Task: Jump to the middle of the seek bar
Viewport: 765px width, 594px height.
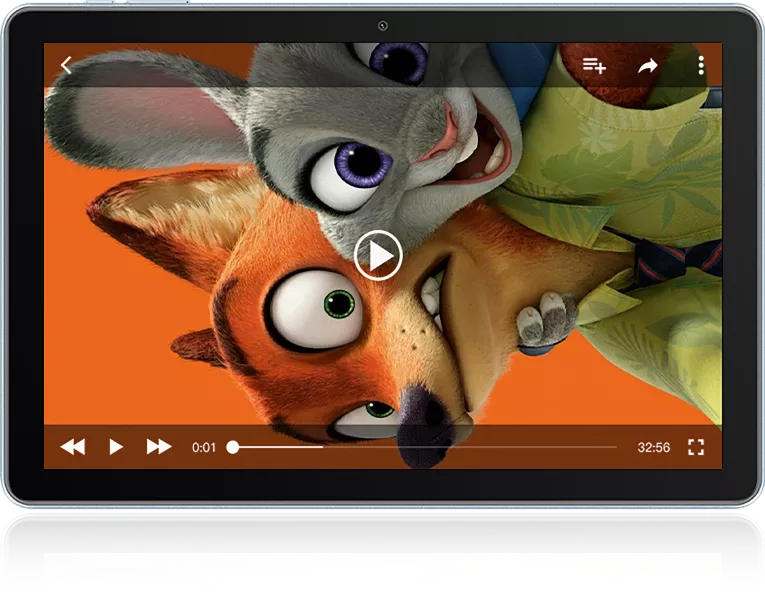Action: (425, 447)
